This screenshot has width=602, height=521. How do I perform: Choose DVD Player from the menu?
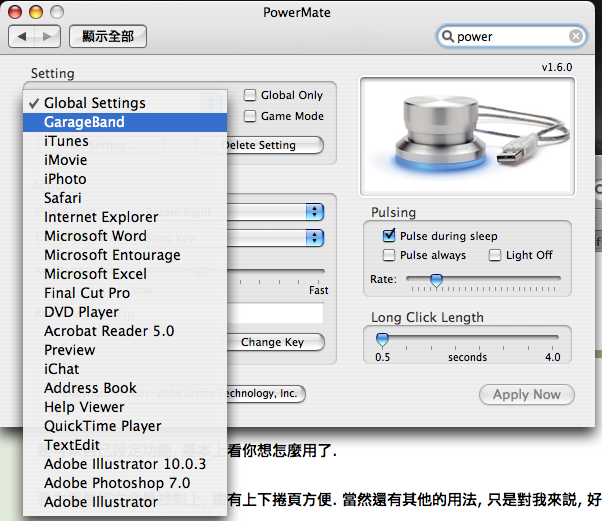tap(125, 312)
